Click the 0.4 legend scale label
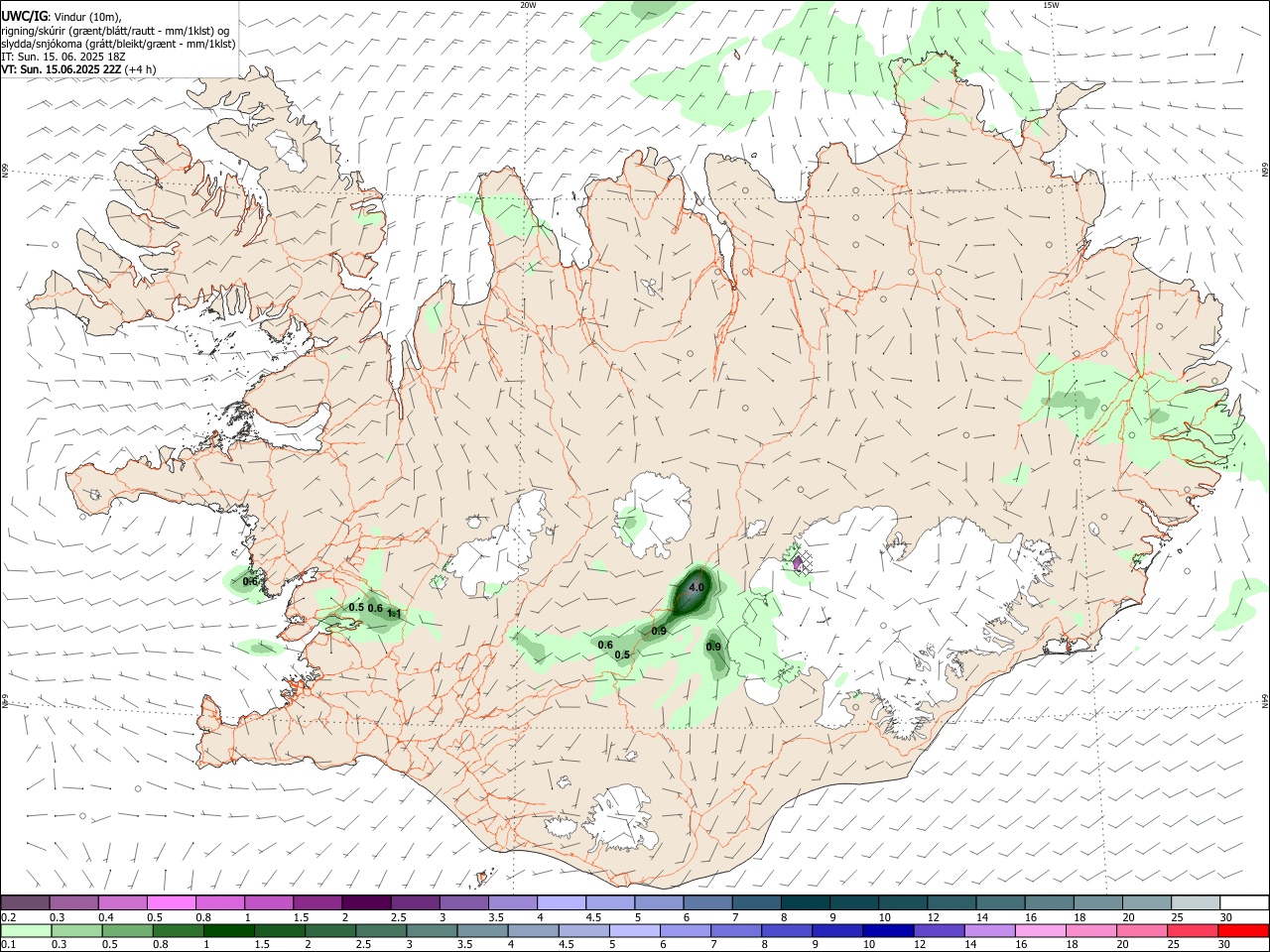This screenshot has height=952, width=1270. tap(106, 917)
